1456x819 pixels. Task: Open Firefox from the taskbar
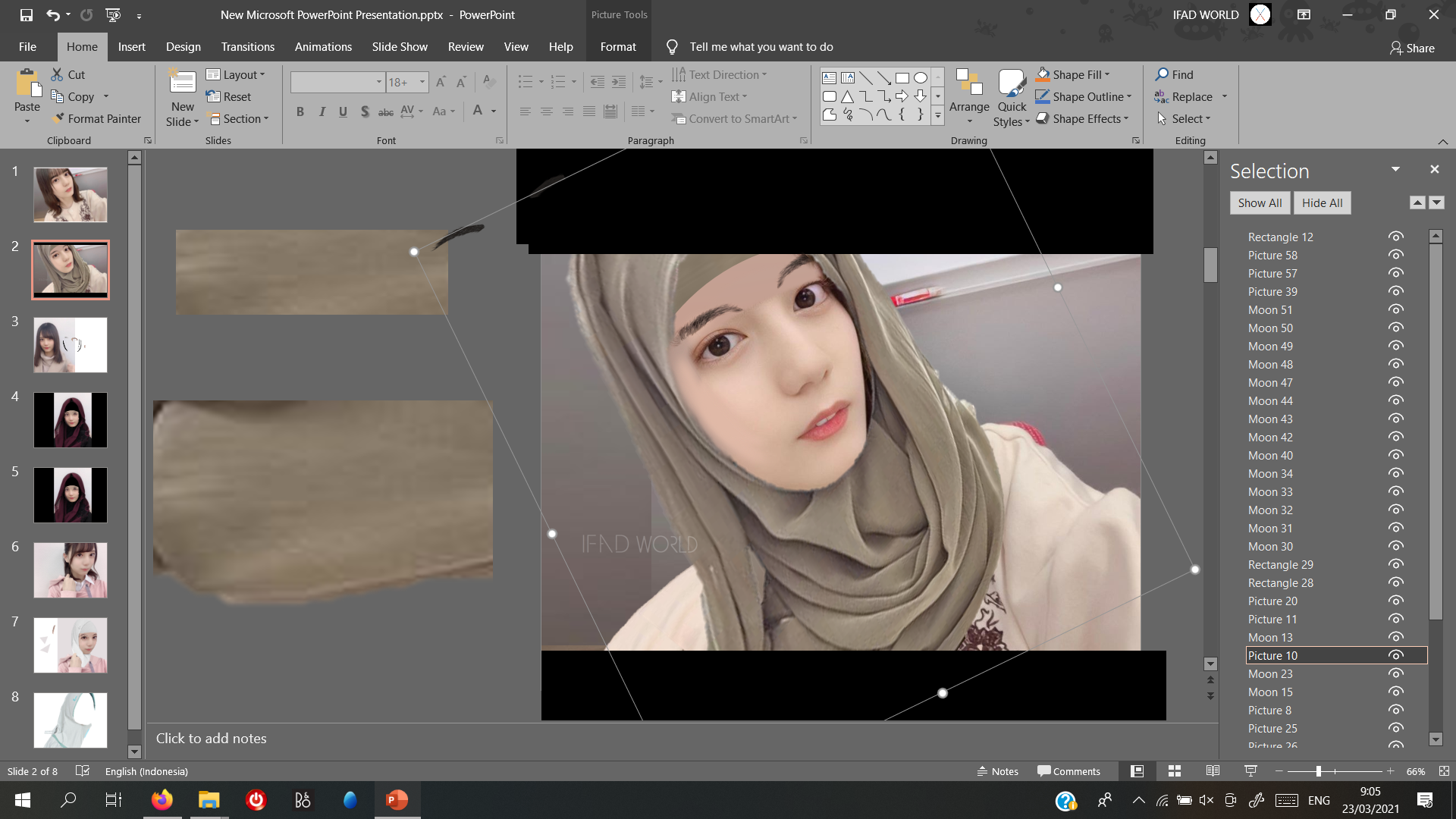pyautogui.click(x=162, y=800)
